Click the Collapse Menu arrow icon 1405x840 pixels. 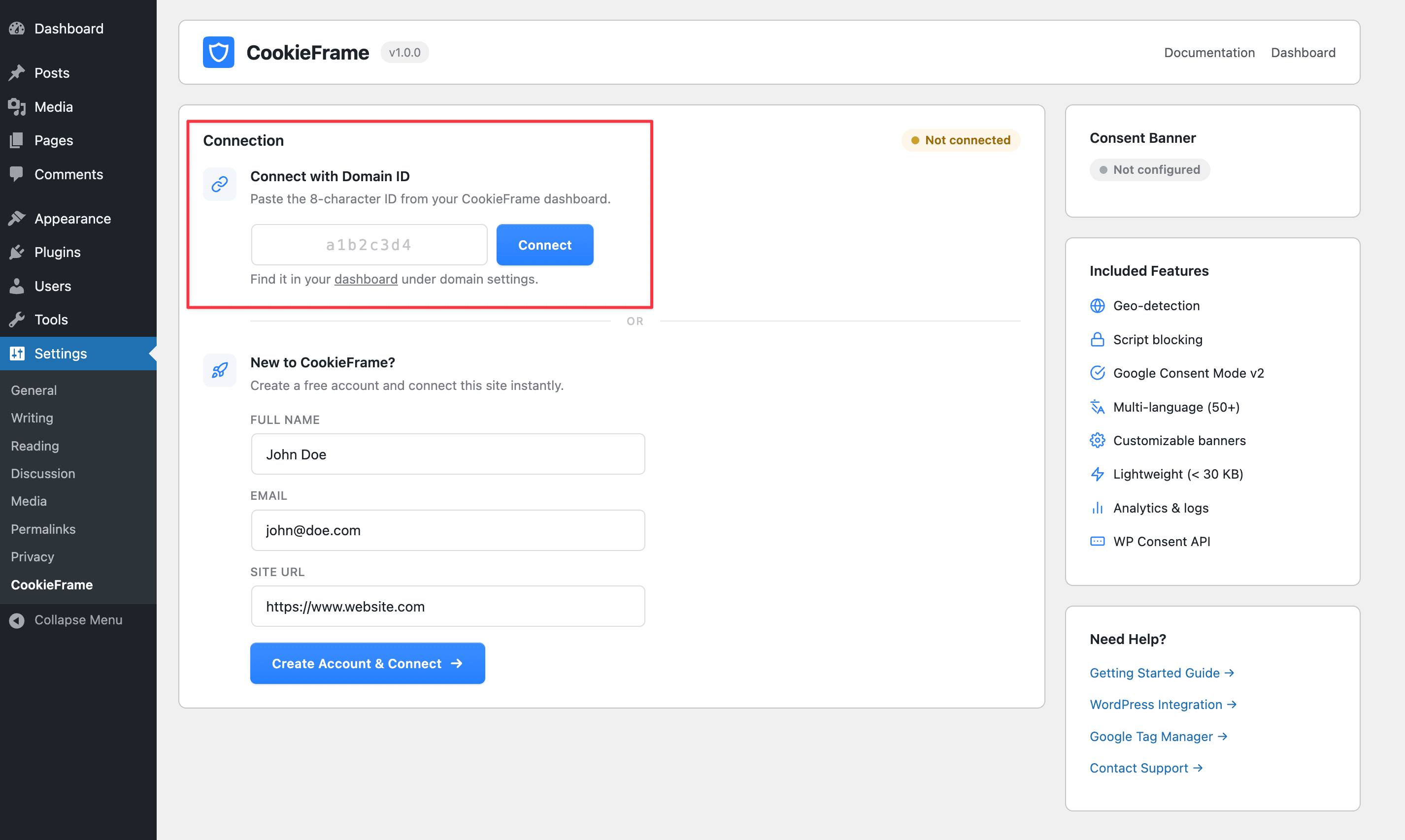coord(17,620)
